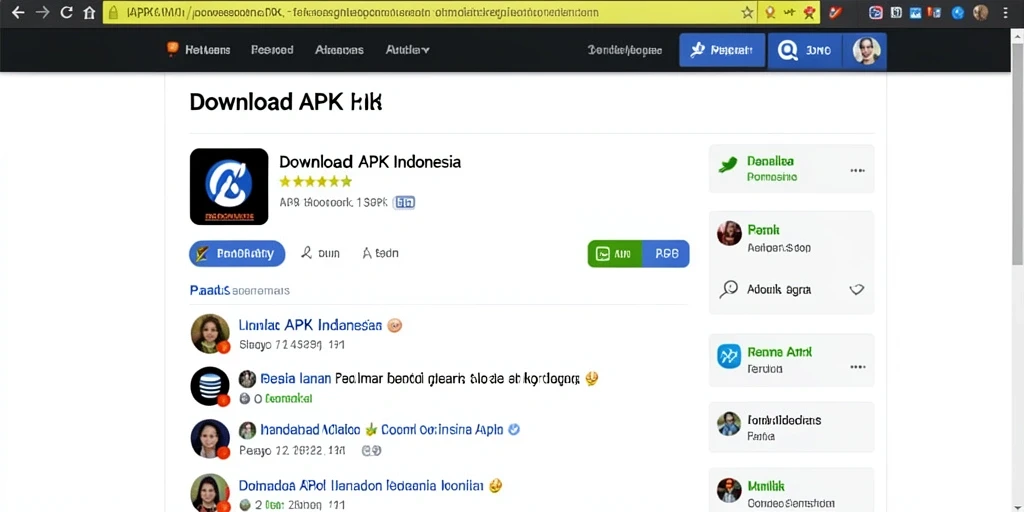Click the blue globe extension icon
The height and width of the screenshot is (512, 1024).
click(958, 12)
